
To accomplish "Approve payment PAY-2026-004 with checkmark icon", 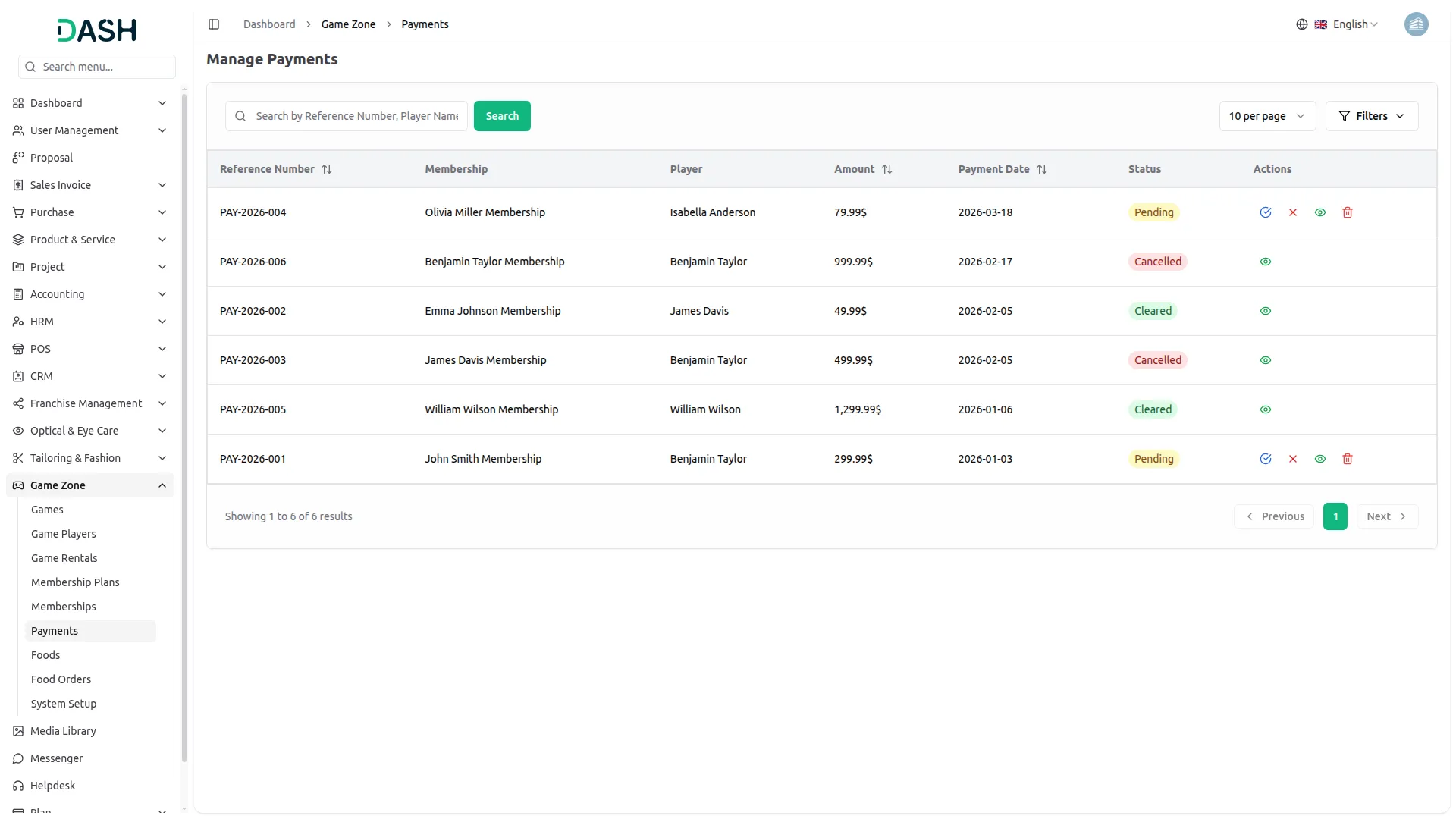I will point(1265,212).
